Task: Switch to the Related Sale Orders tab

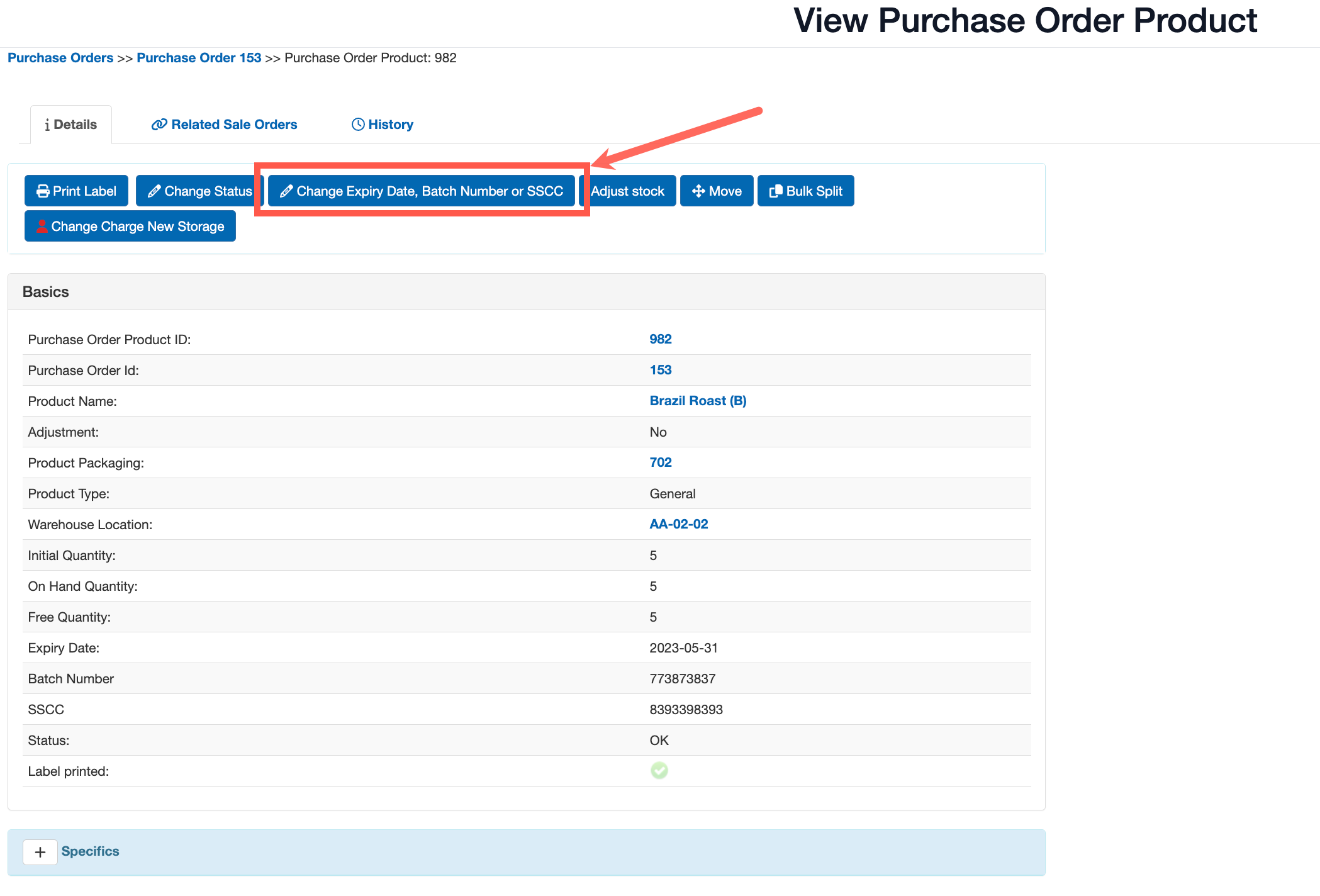Action: tap(233, 124)
